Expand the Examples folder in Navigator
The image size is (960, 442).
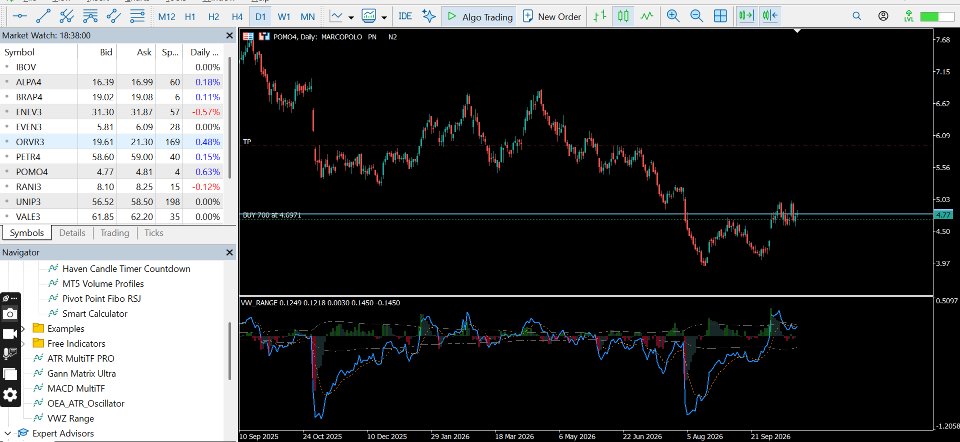tap(23, 329)
